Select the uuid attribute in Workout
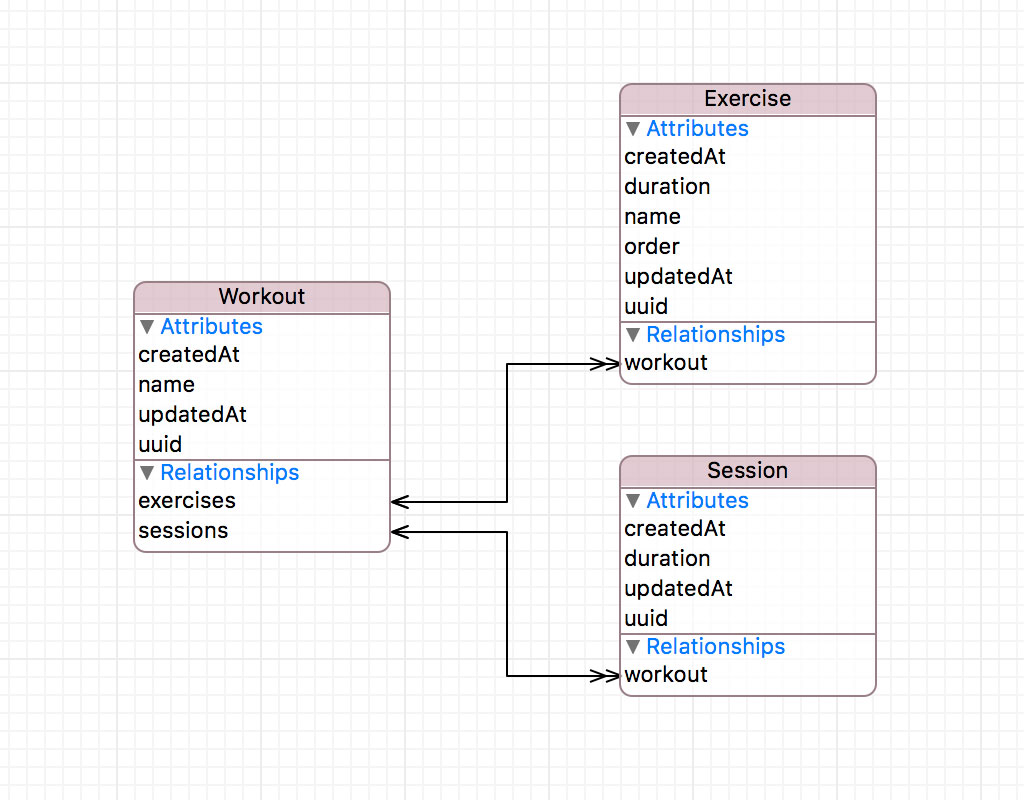The image size is (1024, 800). click(160, 444)
